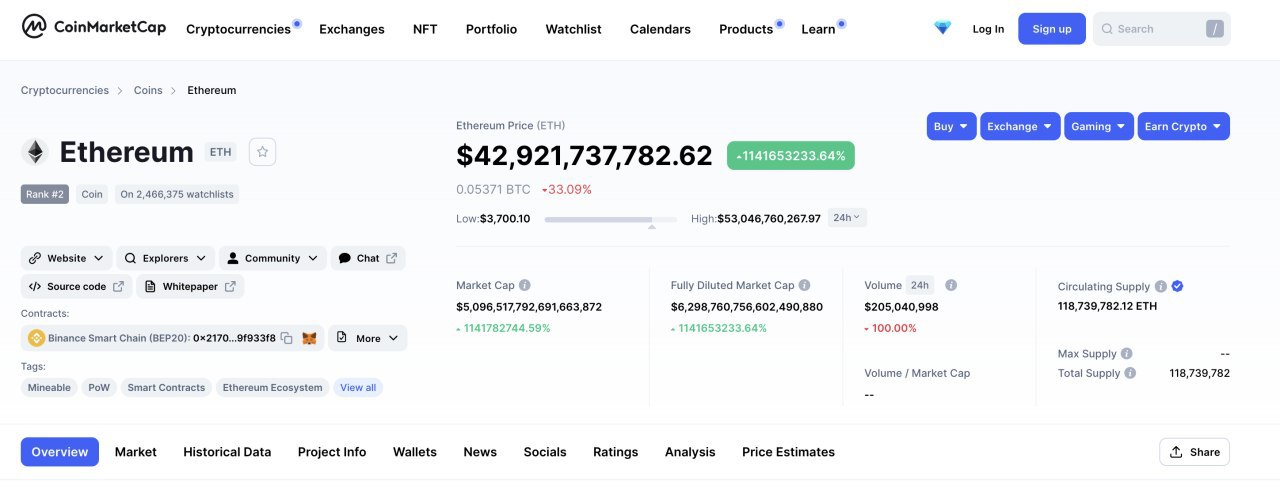This screenshot has width=1280, height=496.
Task: Open the Project Info tab
Action: pos(332,452)
